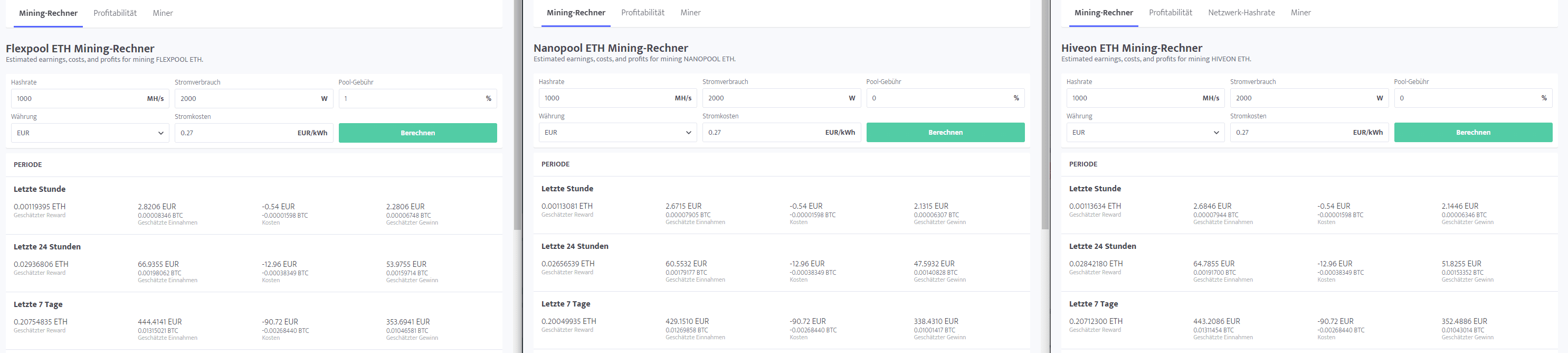Select Flexpool 24h income 66.9355 EUR

pyautogui.click(x=158, y=265)
